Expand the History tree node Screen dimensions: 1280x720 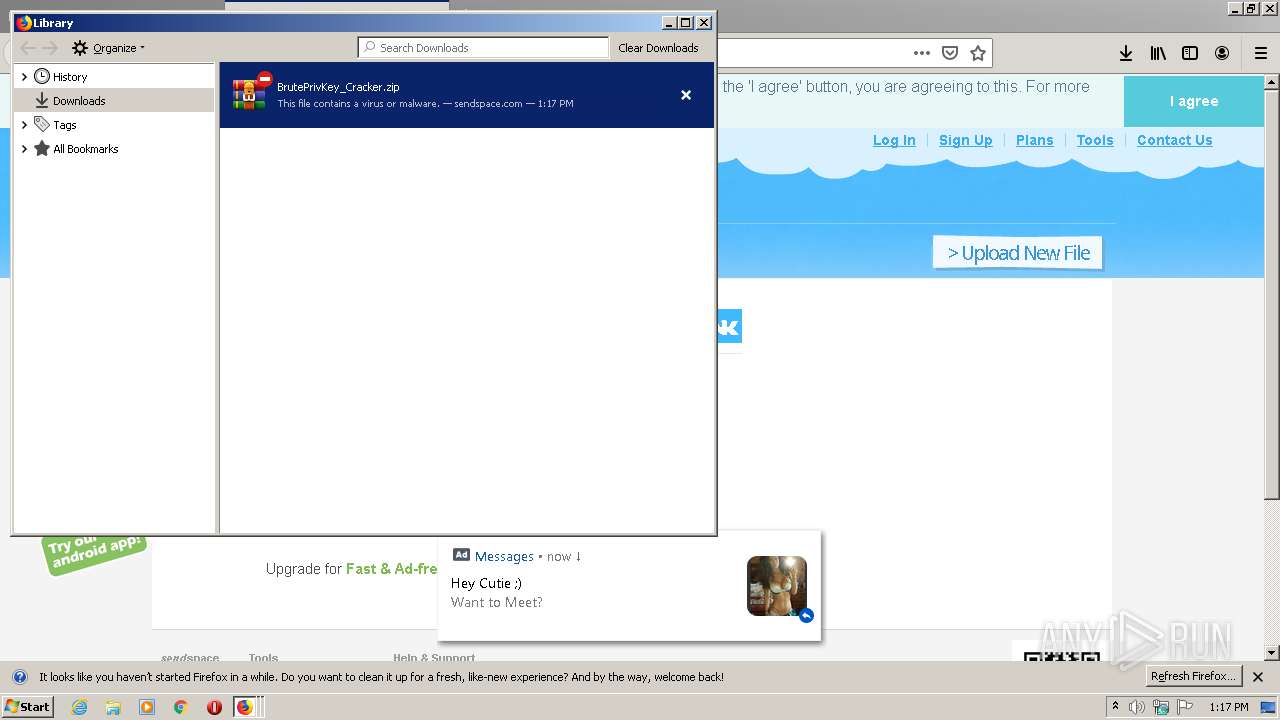[24, 77]
